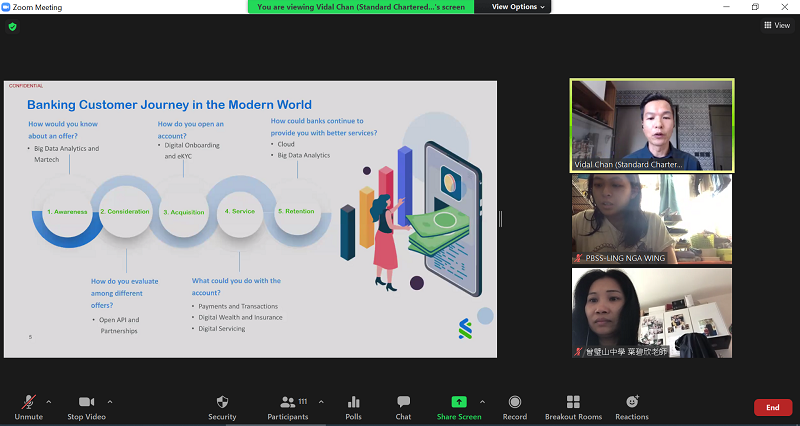Open the Security shield icon
Image resolution: width=800 pixels, height=426 pixels.
click(222, 402)
